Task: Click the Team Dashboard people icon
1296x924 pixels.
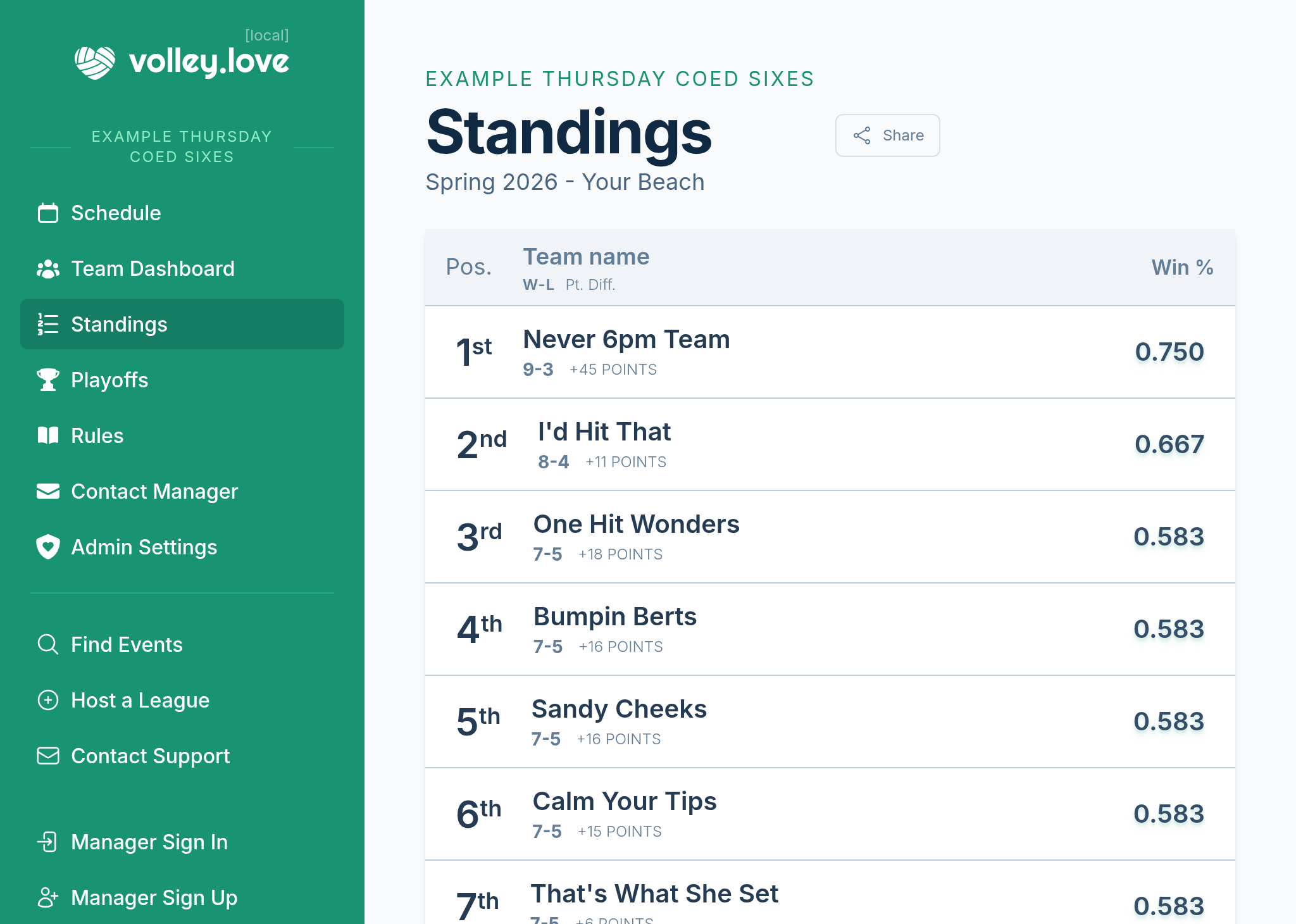Action: [48, 269]
